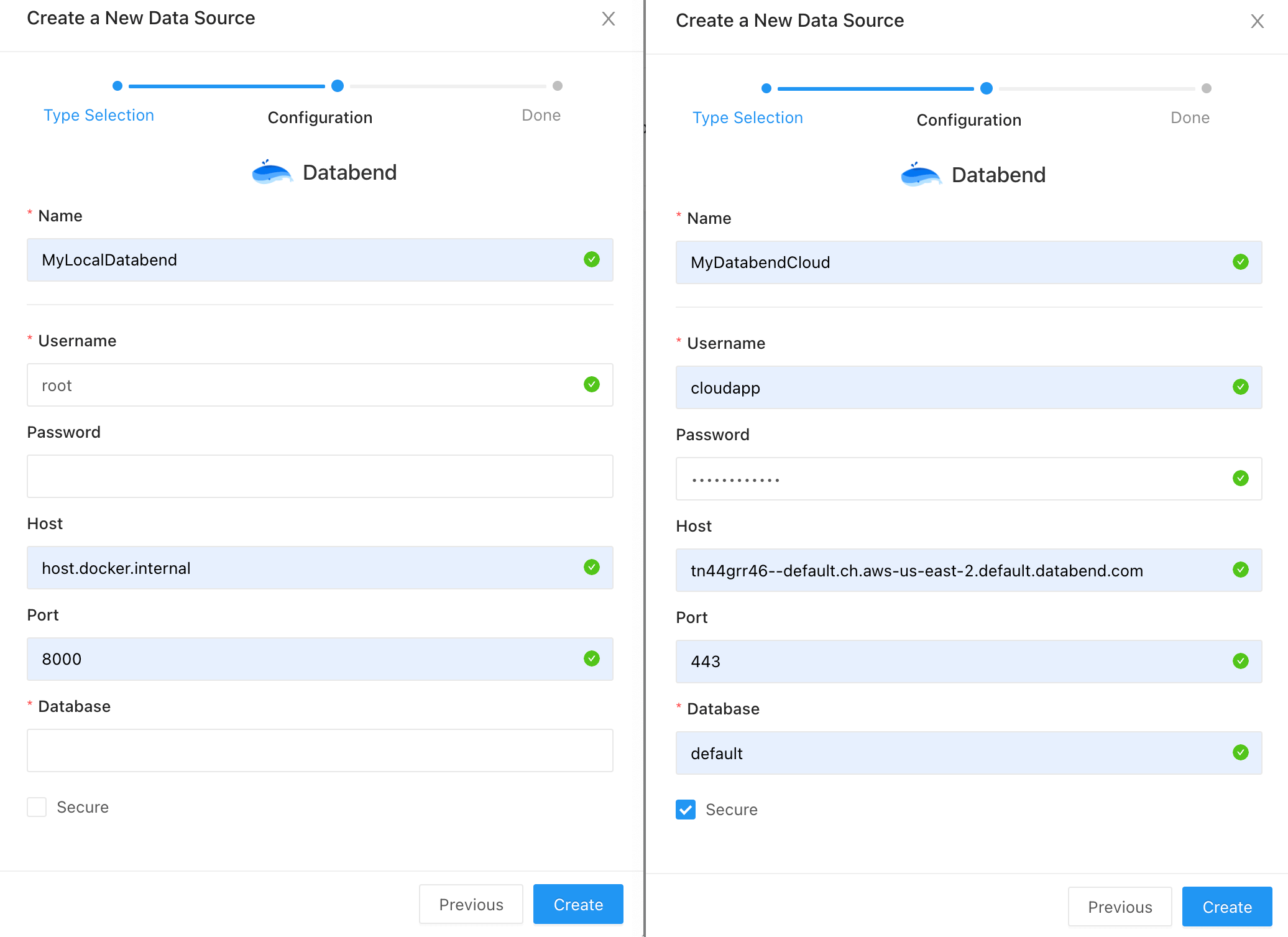Image resolution: width=1288 pixels, height=937 pixels.
Task: Click green validation check beside default database
Action: click(x=1241, y=752)
